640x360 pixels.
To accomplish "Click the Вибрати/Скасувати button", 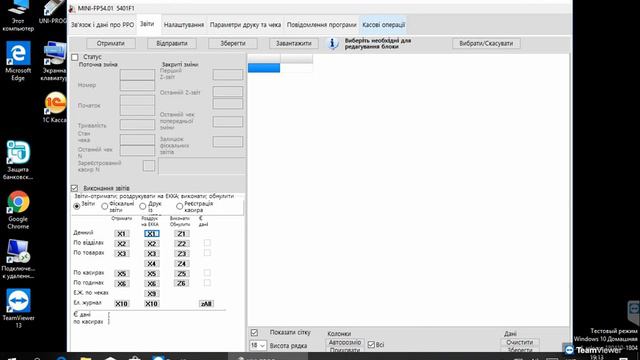I will click(x=486, y=43).
